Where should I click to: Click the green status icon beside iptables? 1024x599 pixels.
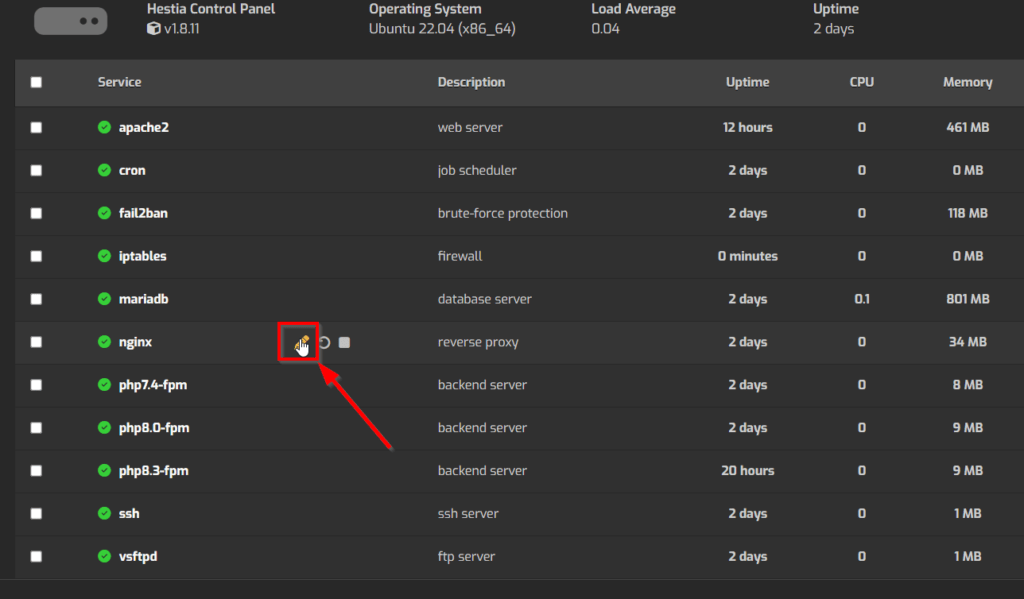click(104, 256)
